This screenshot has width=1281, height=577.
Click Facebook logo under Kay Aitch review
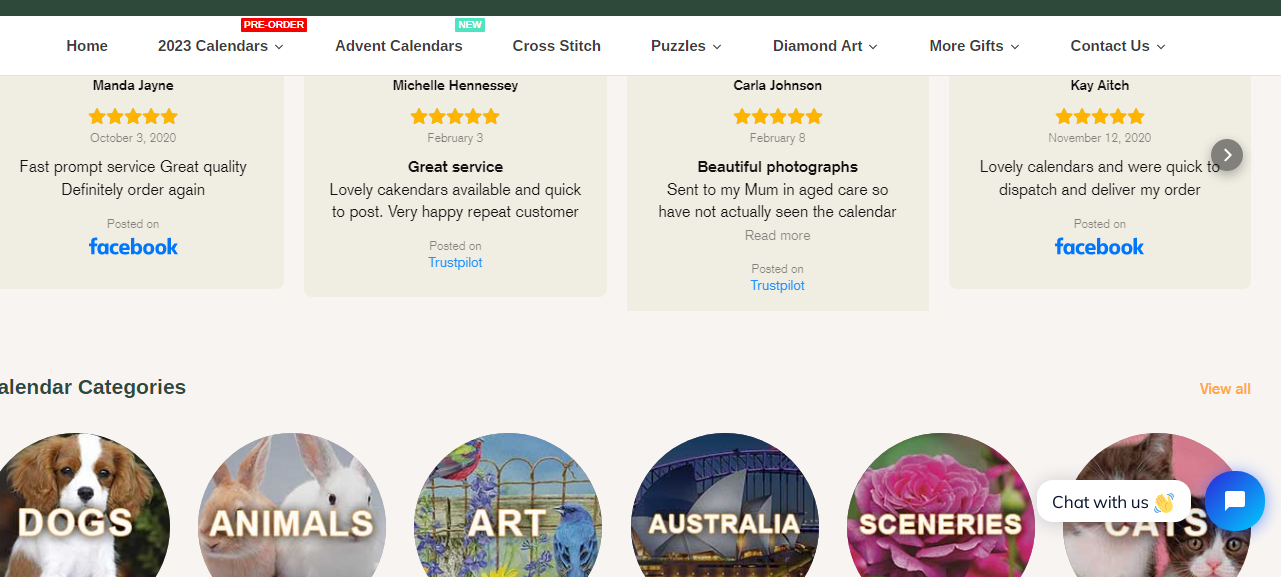1099,247
